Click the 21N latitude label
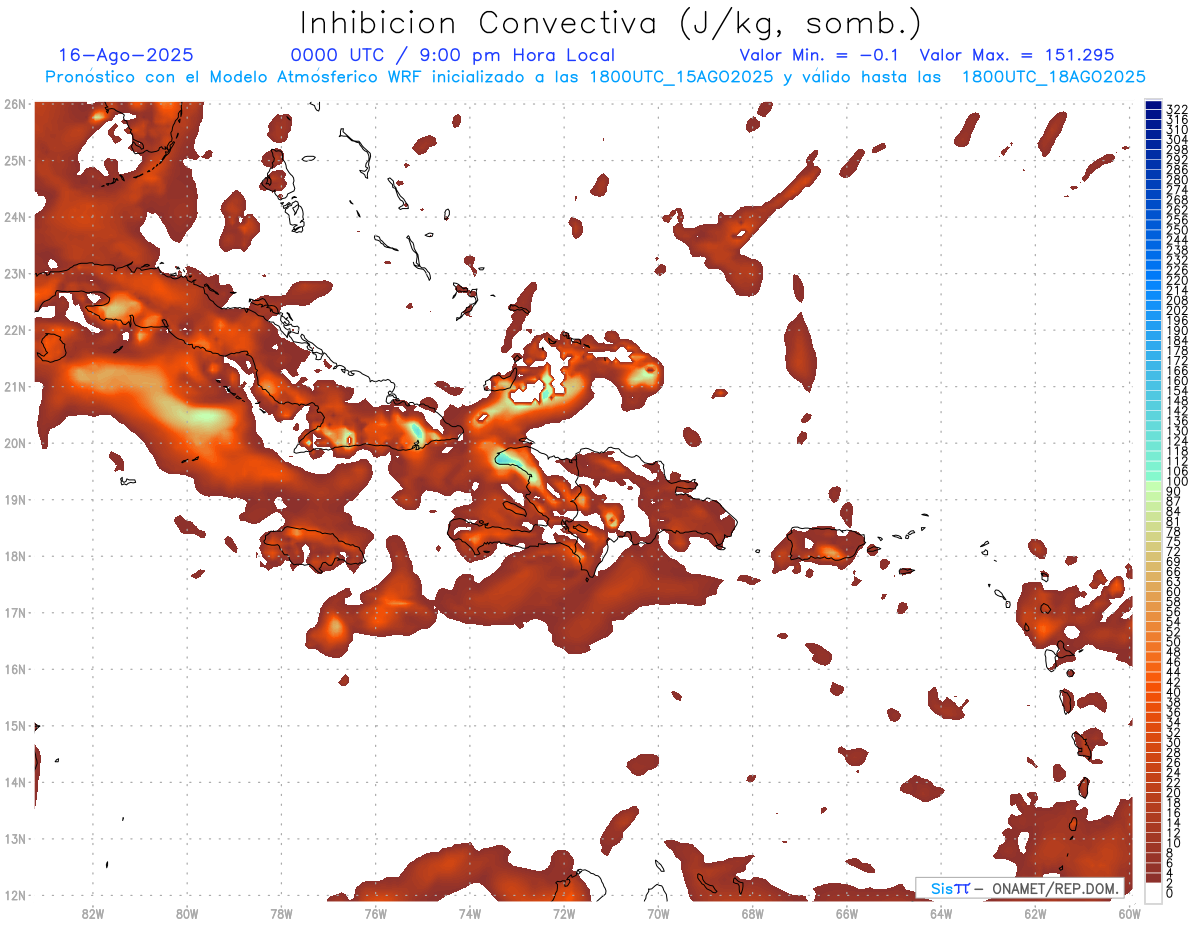Viewport: 1200px width, 927px height. (14, 386)
